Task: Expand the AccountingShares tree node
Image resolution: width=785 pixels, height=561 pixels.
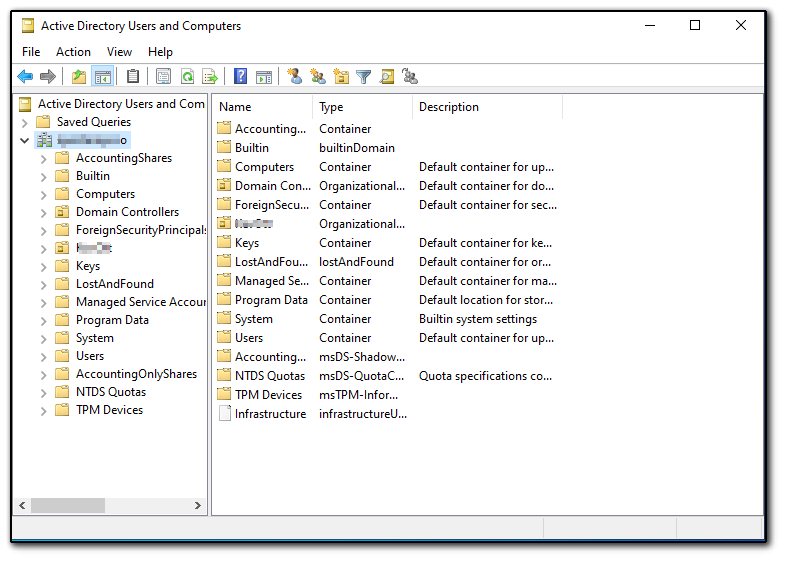Action: coord(44,159)
